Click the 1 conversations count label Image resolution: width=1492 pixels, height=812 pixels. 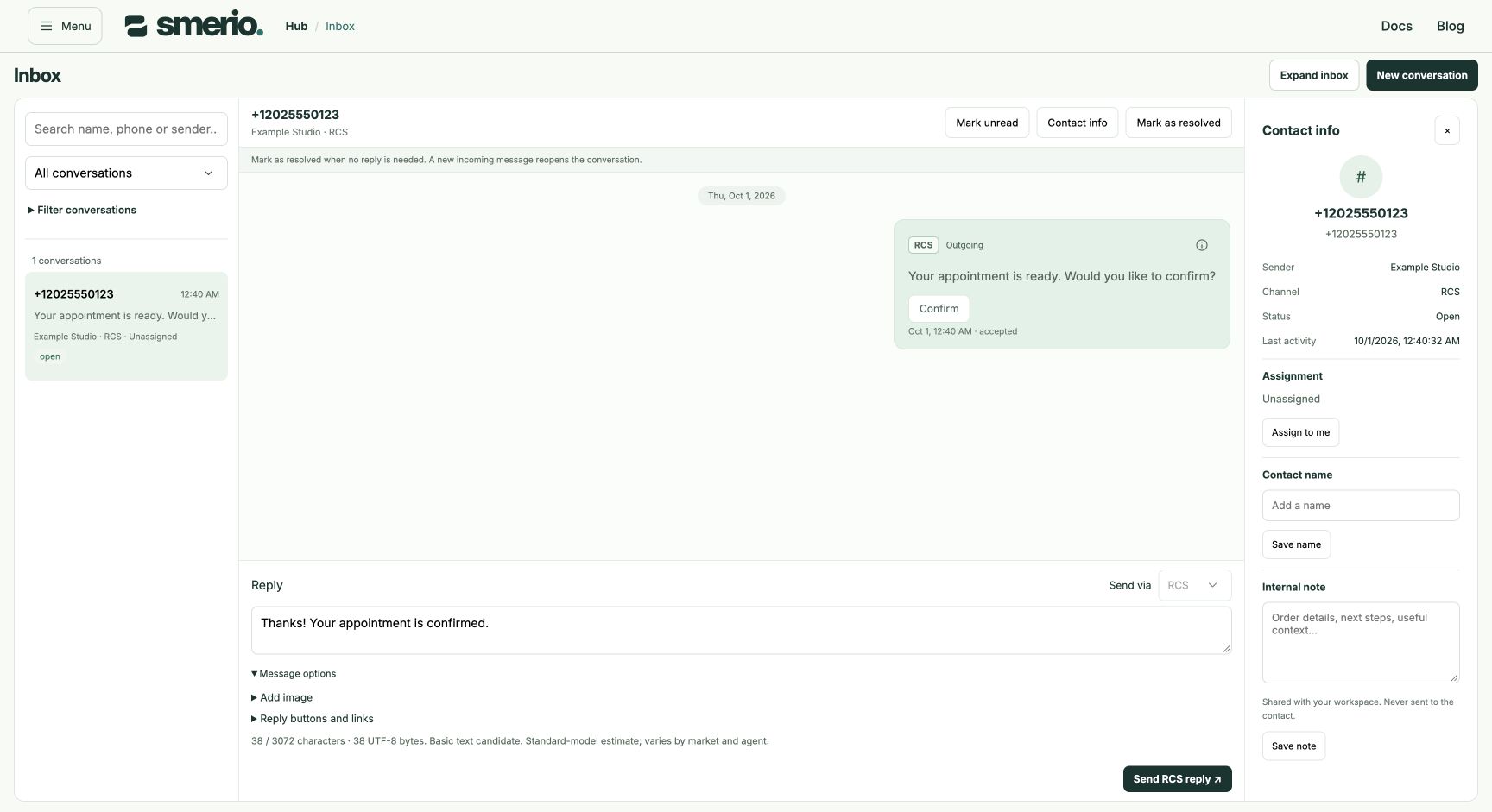pyautogui.click(x=66, y=261)
